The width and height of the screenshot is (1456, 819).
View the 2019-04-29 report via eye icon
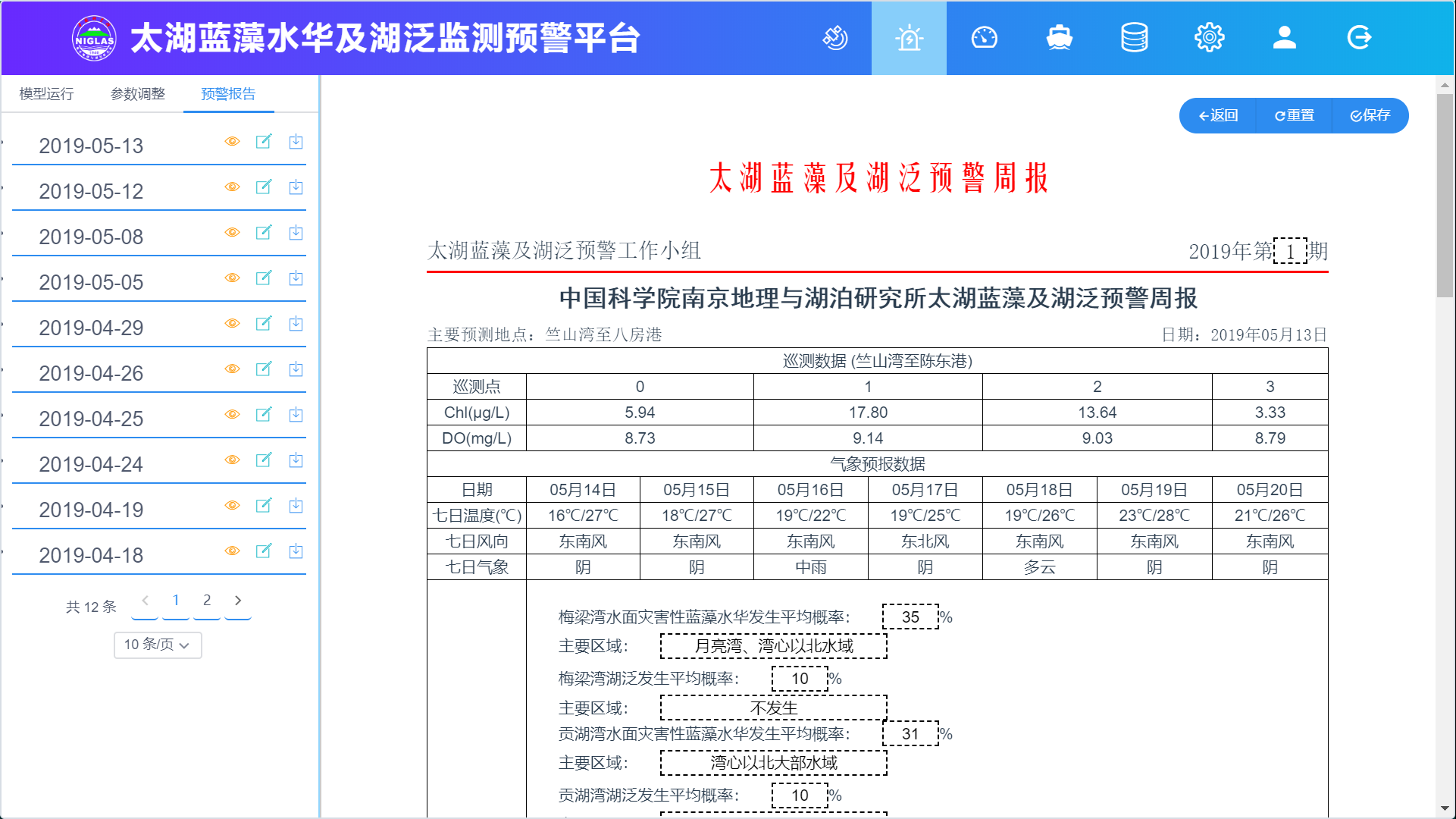click(232, 324)
